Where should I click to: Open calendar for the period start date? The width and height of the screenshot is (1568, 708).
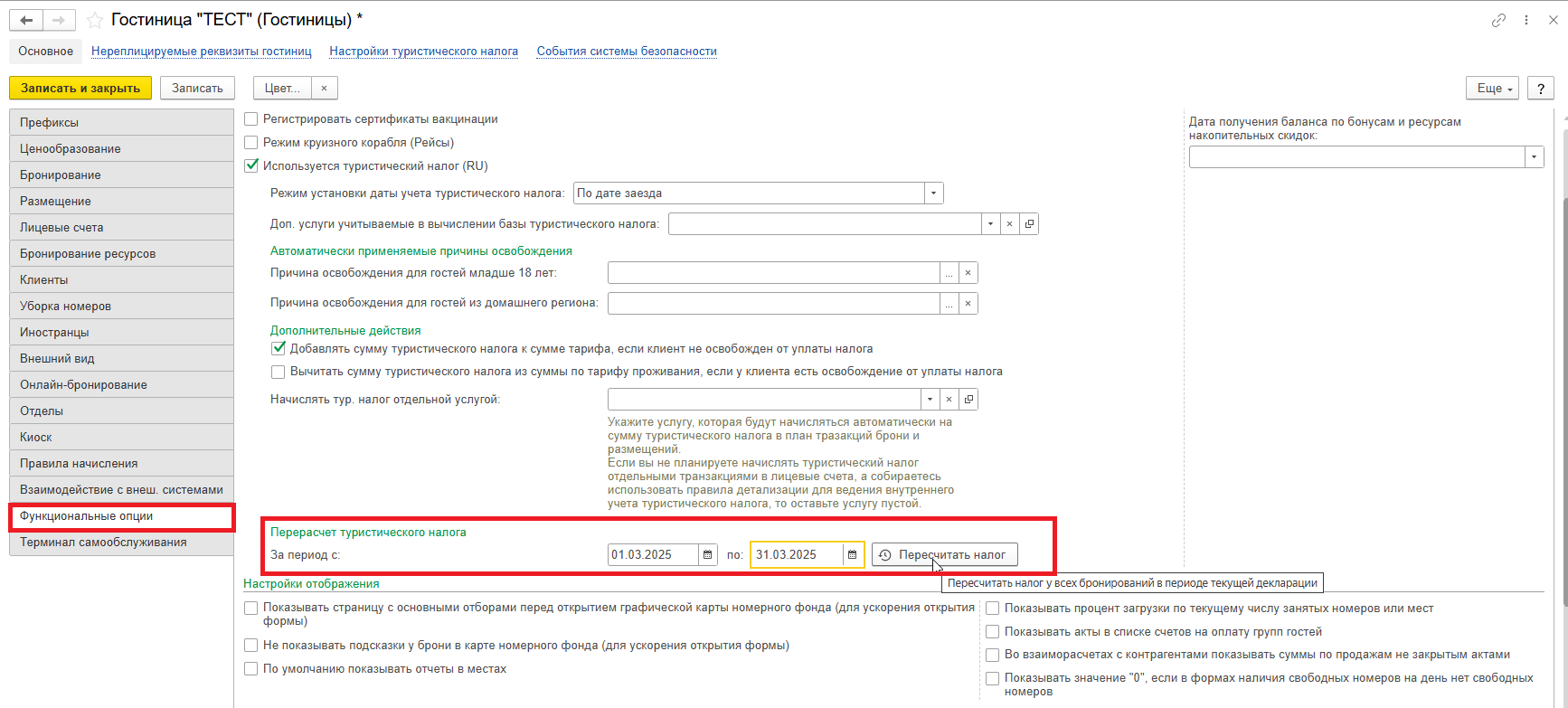708,554
